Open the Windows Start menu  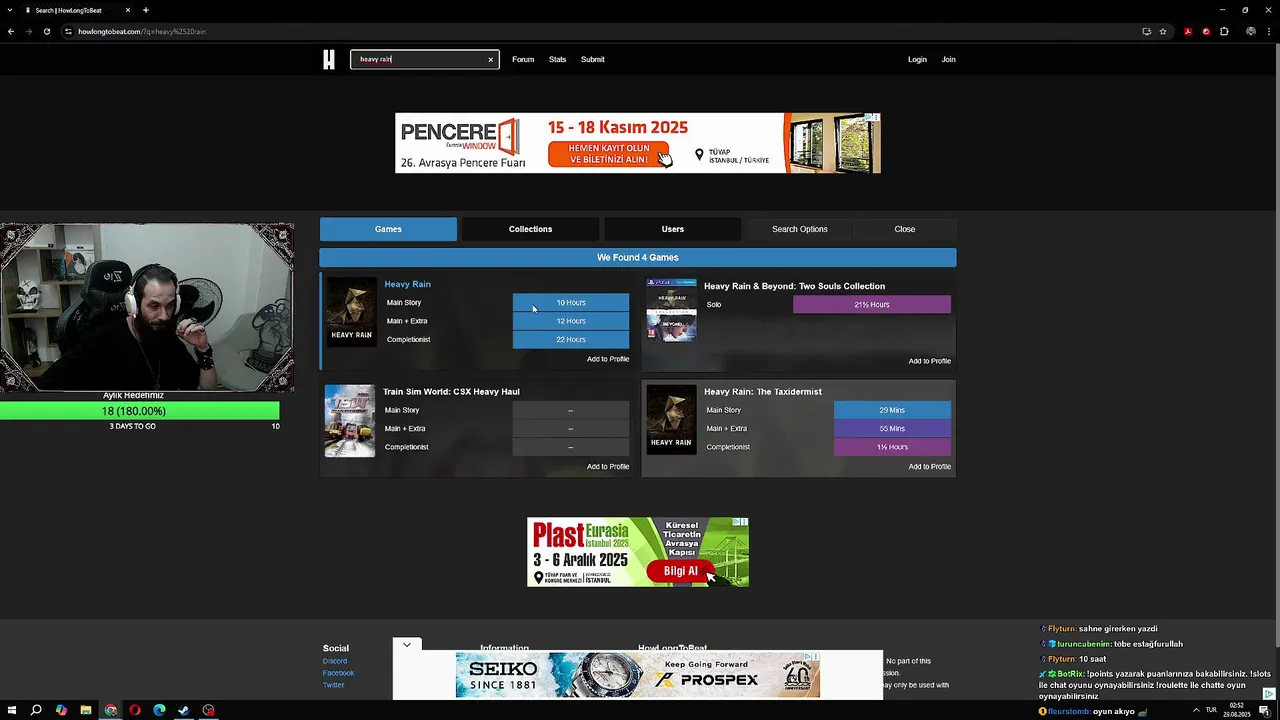tap(12, 710)
